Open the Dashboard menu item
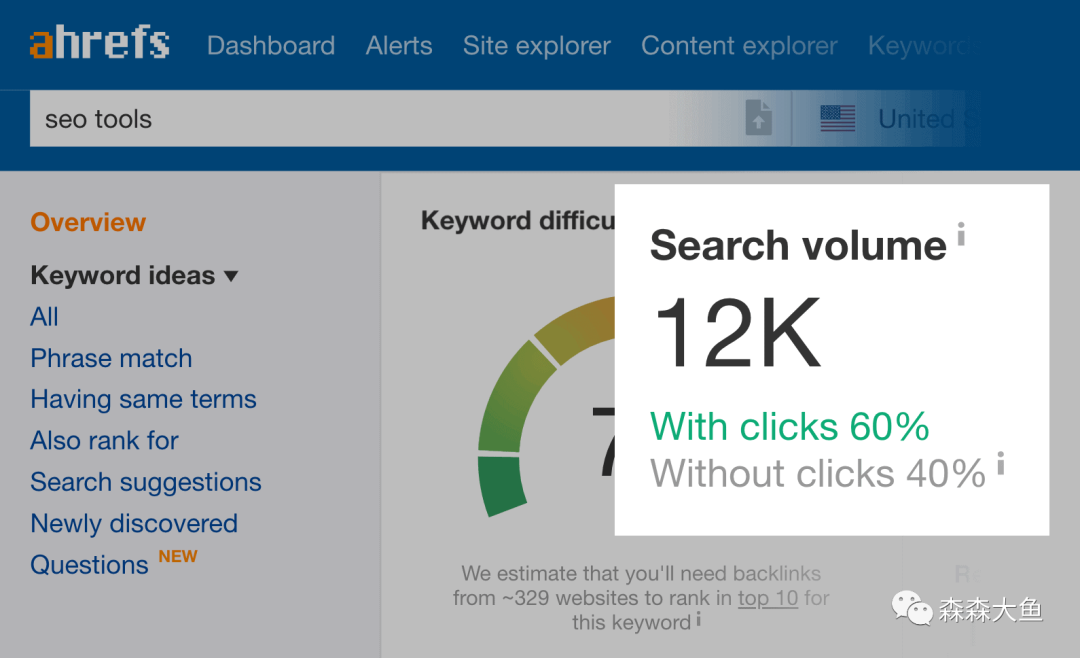 pyautogui.click(x=271, y=46)
